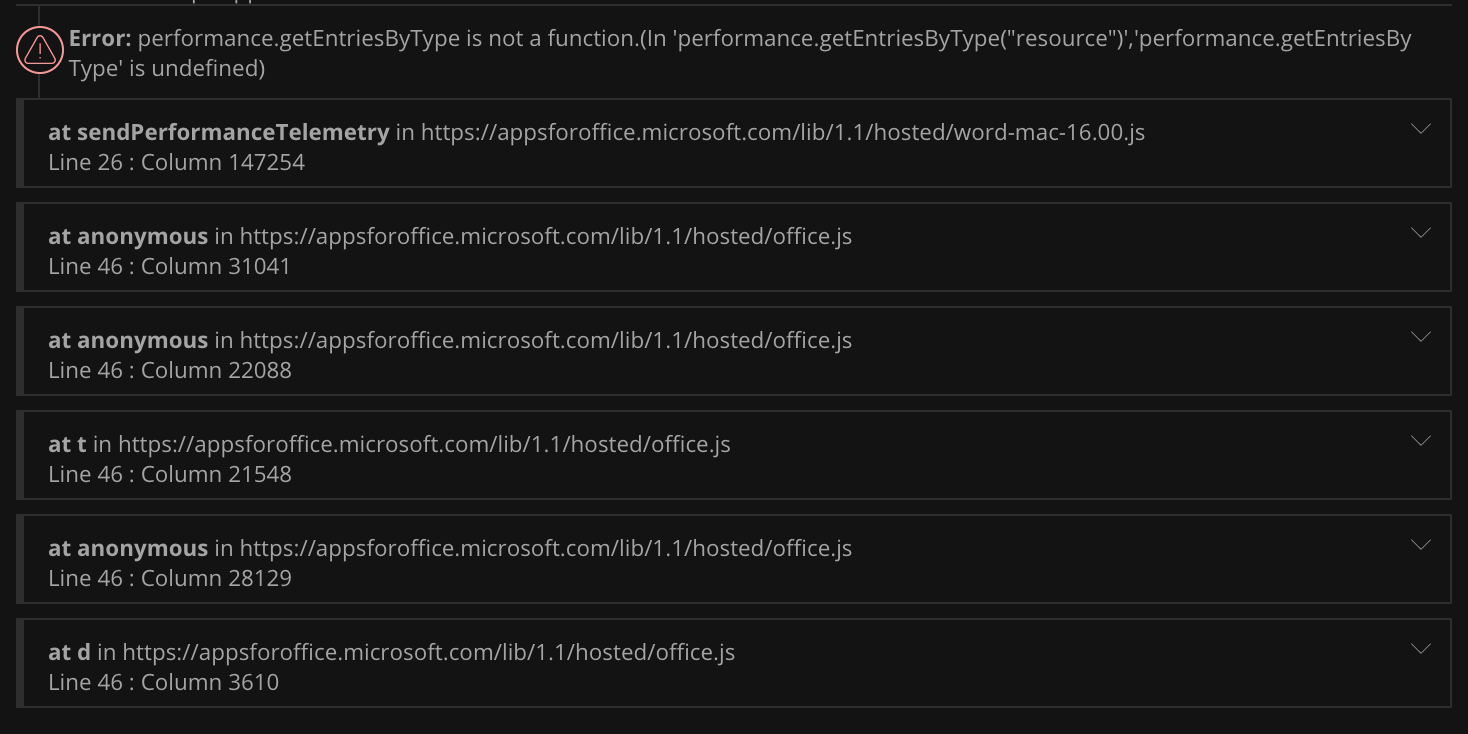Select the sendPerformanceTelemetry frame row
Viewport: 1468px width, 734px height.
[x=700, y=143]
